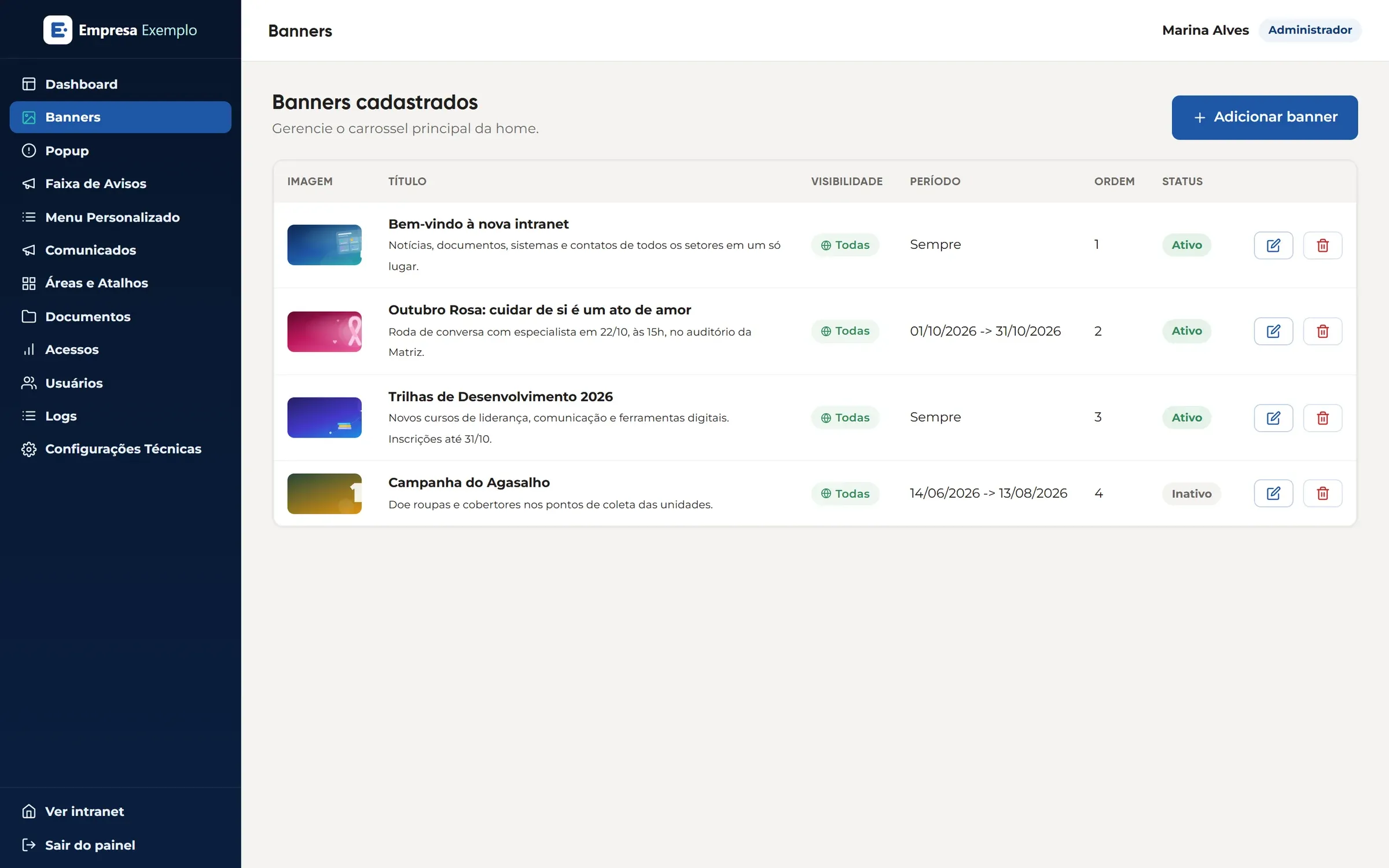The height and width of the screenshot is (868, 1389).
Task: Delete the Bem-vindo à nova intranet banner
Action: [1322, 245]
